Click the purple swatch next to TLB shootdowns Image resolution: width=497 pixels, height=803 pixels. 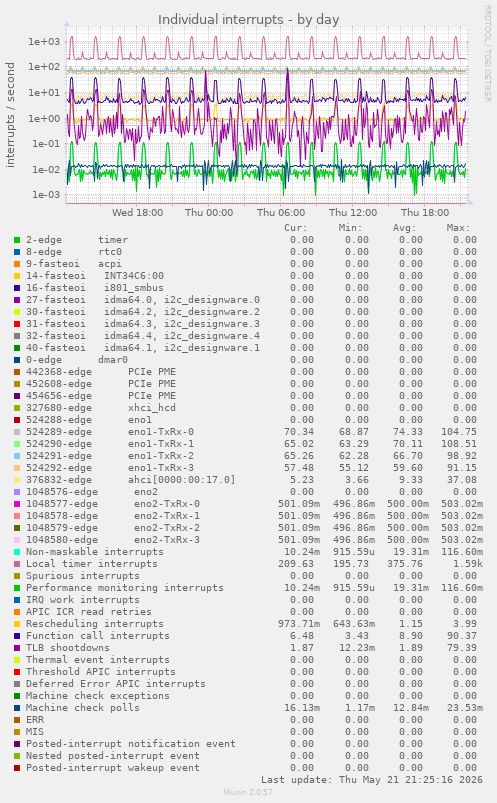point(17,648)
